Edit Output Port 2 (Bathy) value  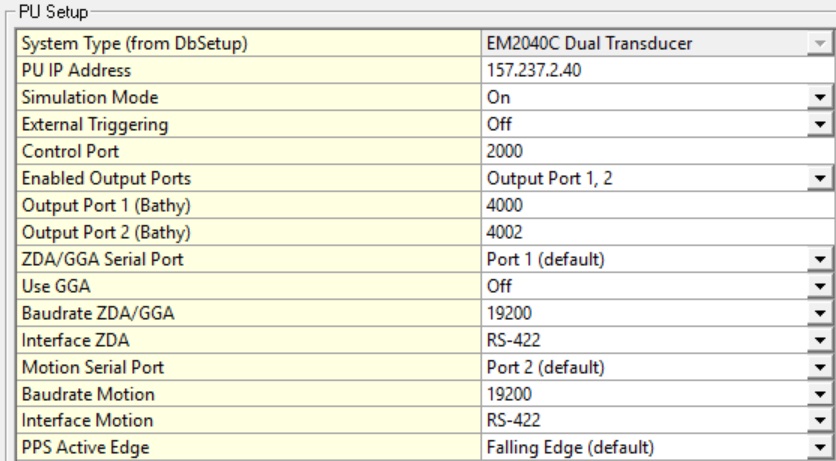coord(656,233)
